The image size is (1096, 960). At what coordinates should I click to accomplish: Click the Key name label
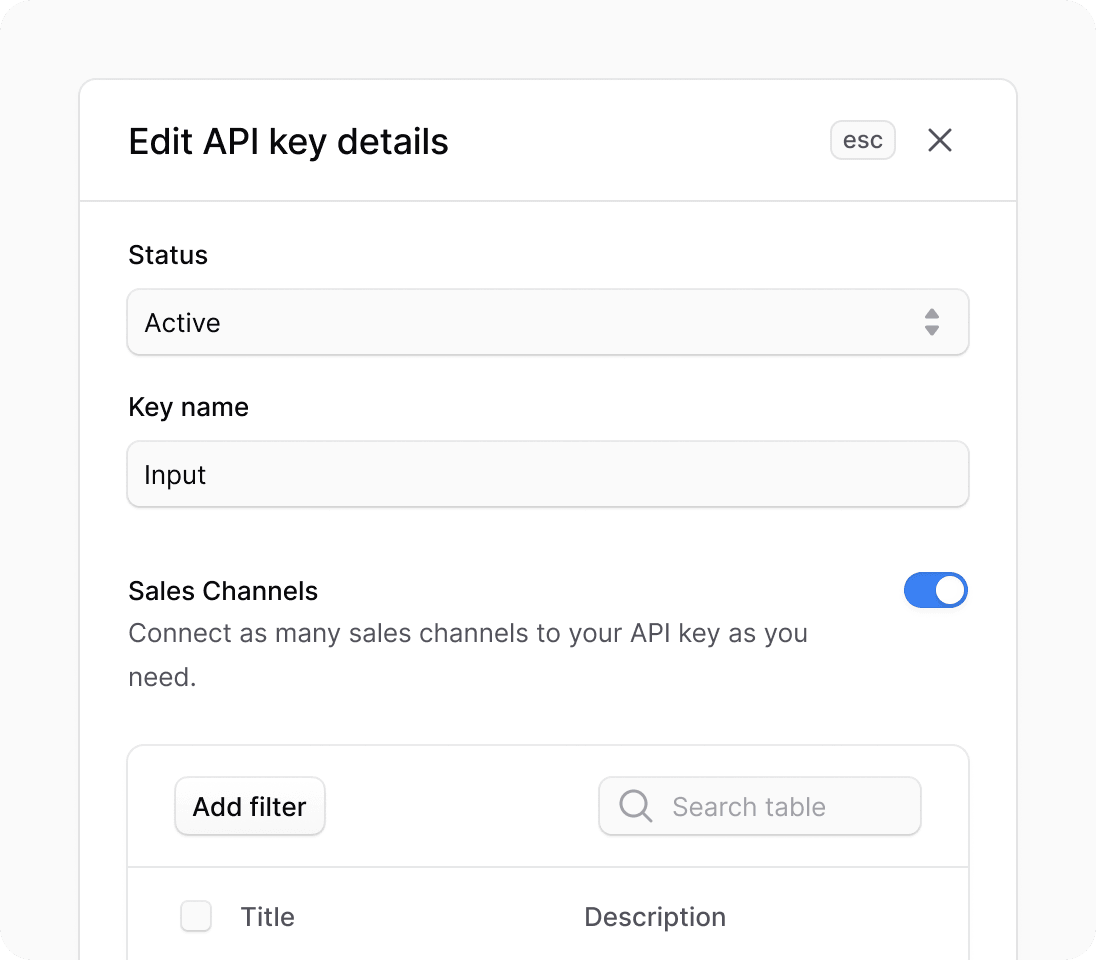[x=189, y=407]
